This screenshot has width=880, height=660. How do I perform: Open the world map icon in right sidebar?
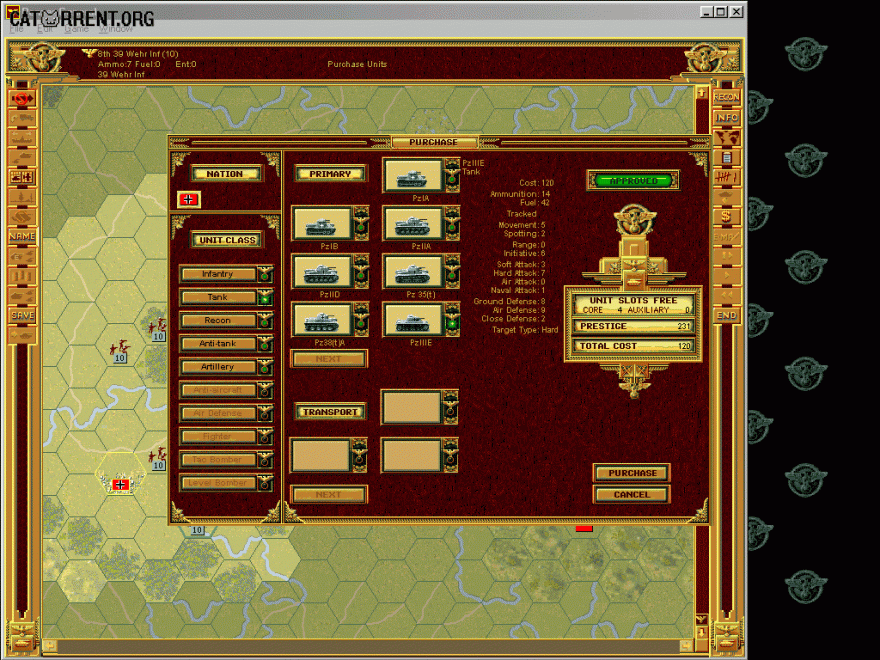click(726, 138)
